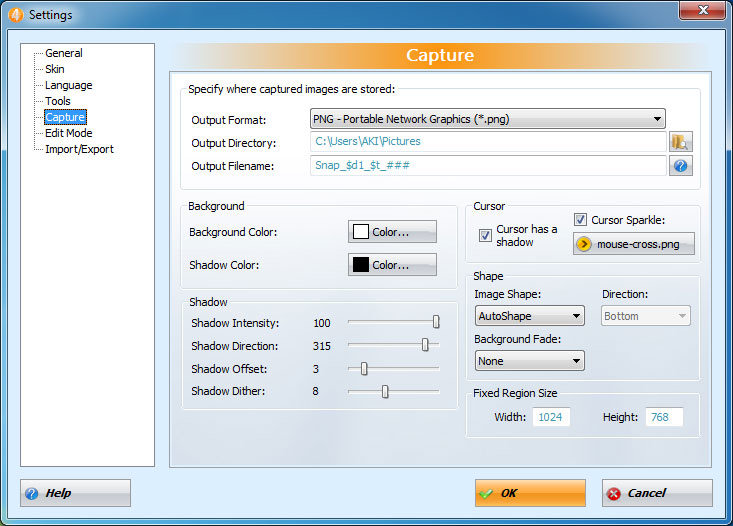
Task: Open the Output Format dropdown
Action: tap(487, 119)
